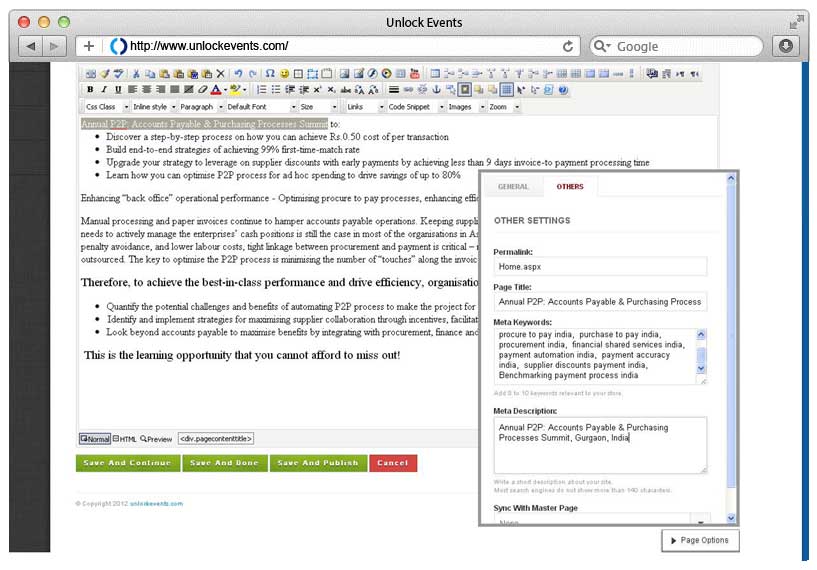Apply superscript formatting
Screen dimensions: 817x570
(x=317, y=90)
